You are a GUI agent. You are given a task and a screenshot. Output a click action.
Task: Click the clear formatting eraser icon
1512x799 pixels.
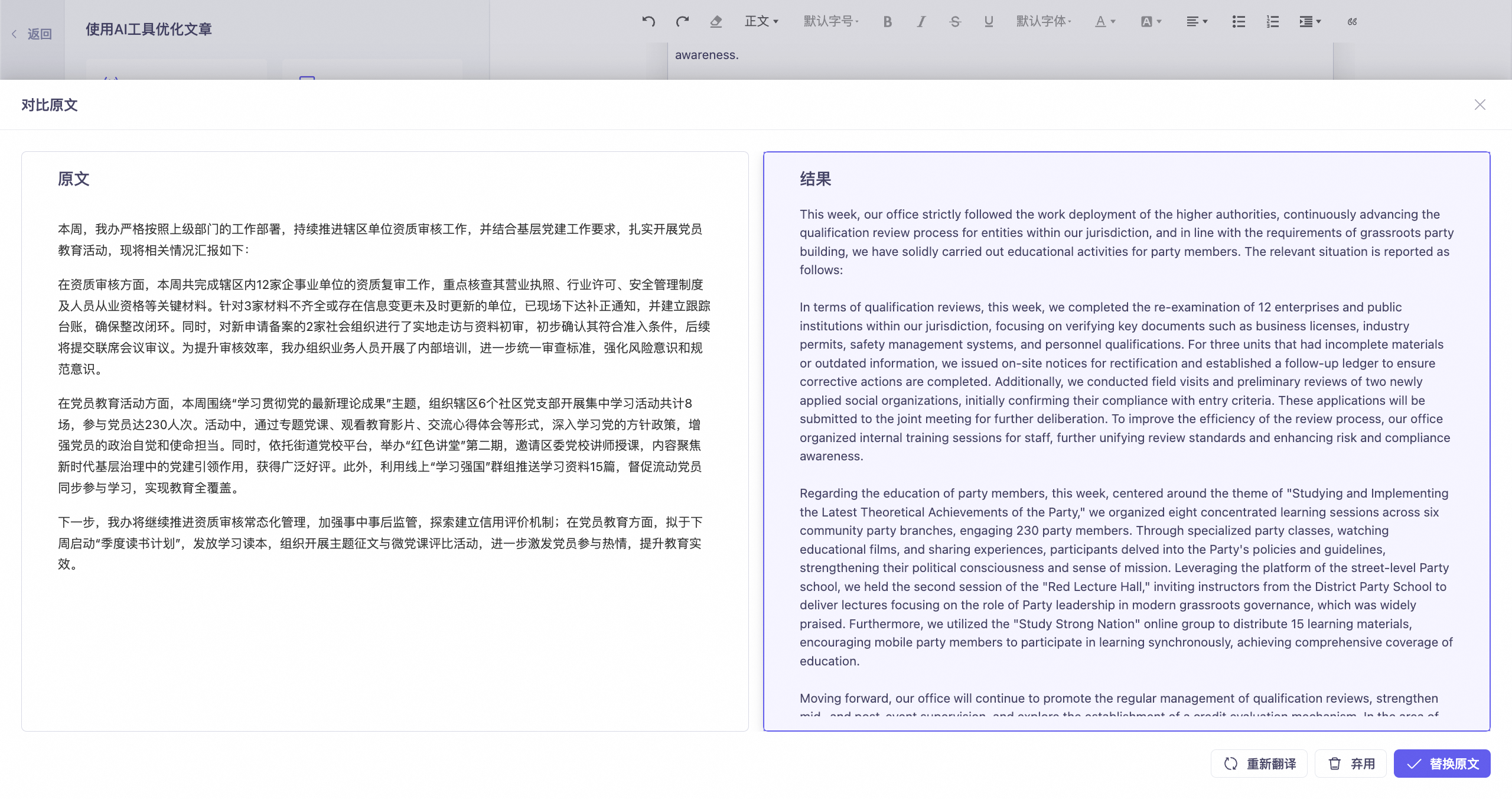coord(716,22)
